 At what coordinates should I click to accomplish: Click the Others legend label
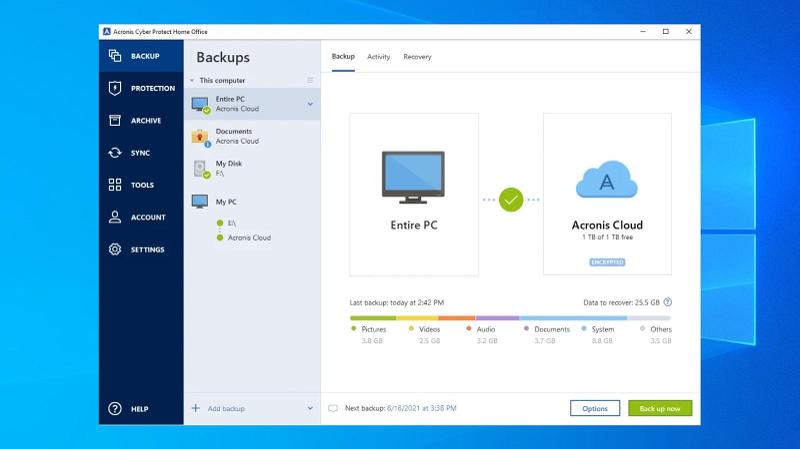[x=661, y=329]
